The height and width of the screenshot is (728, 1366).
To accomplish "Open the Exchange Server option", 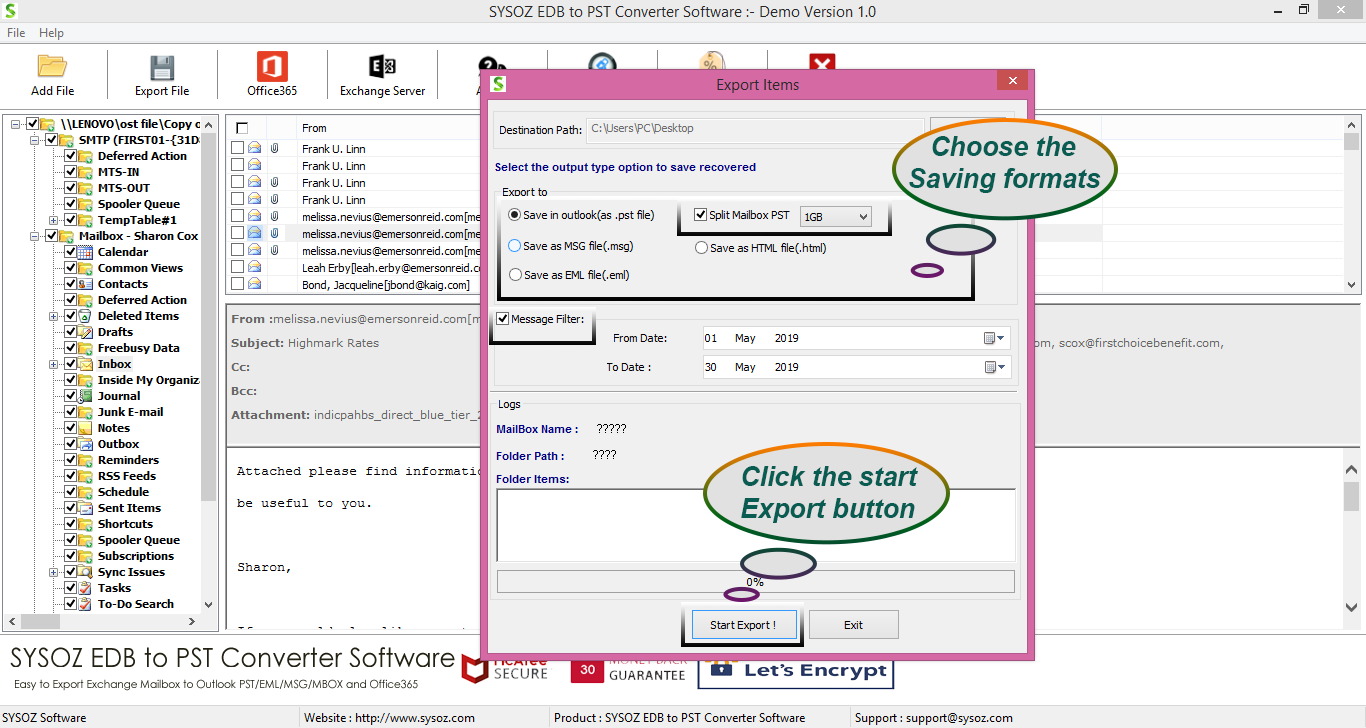I will (x=383, y=74).
